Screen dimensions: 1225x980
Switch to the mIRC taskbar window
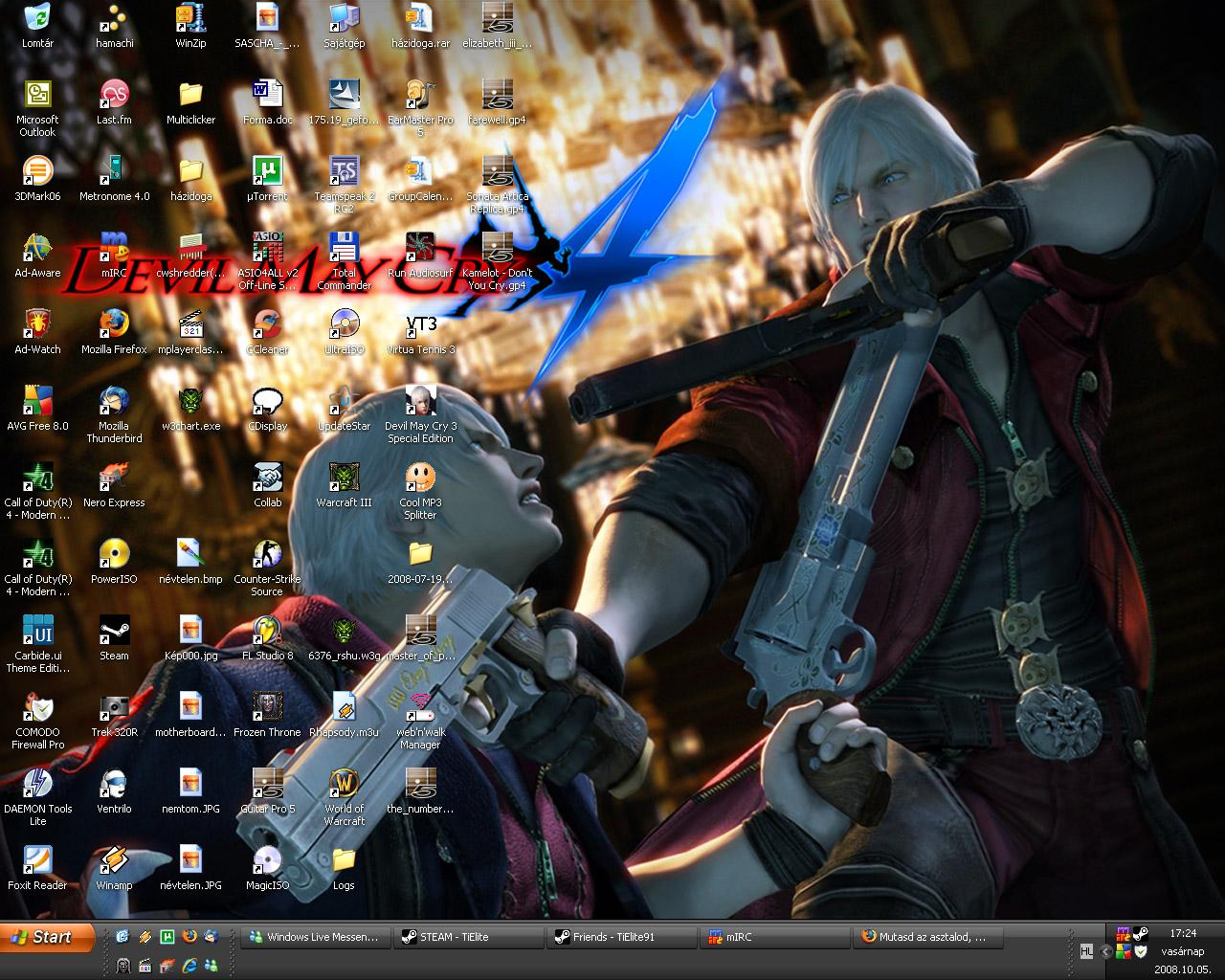coord(774,937)
